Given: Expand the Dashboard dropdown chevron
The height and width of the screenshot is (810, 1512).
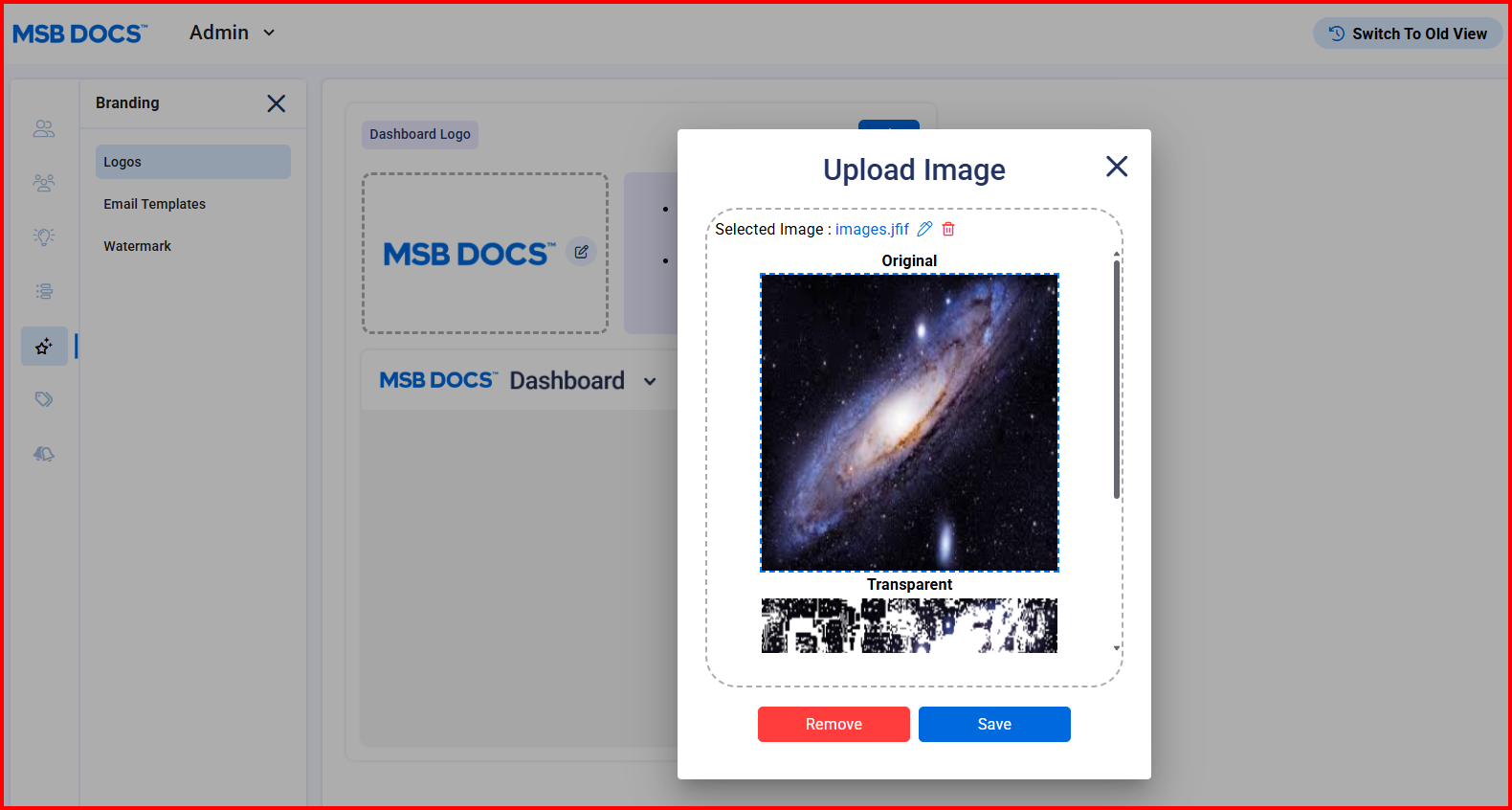Looking at the screenshot, I should click(651, 381).
